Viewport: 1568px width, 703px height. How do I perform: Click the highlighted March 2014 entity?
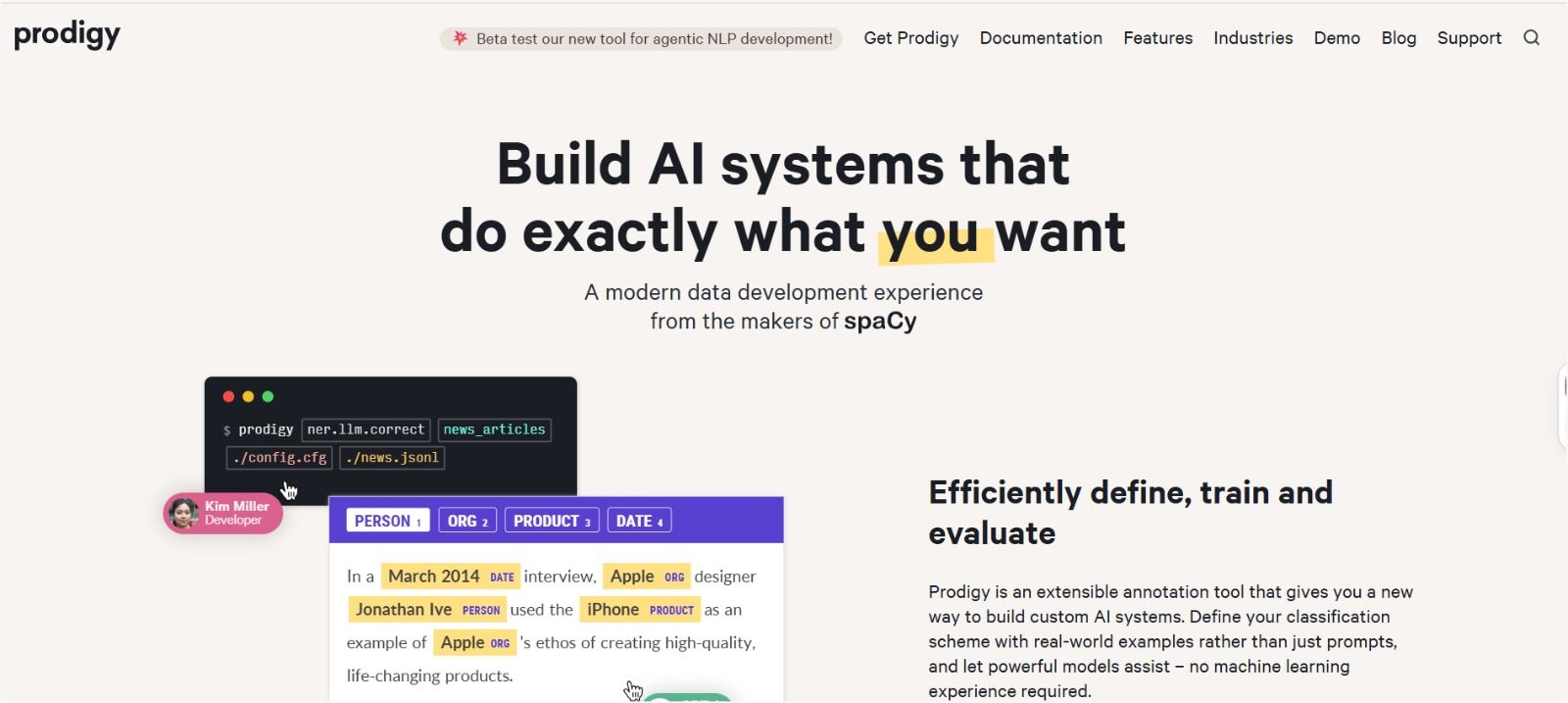[450, 577]
